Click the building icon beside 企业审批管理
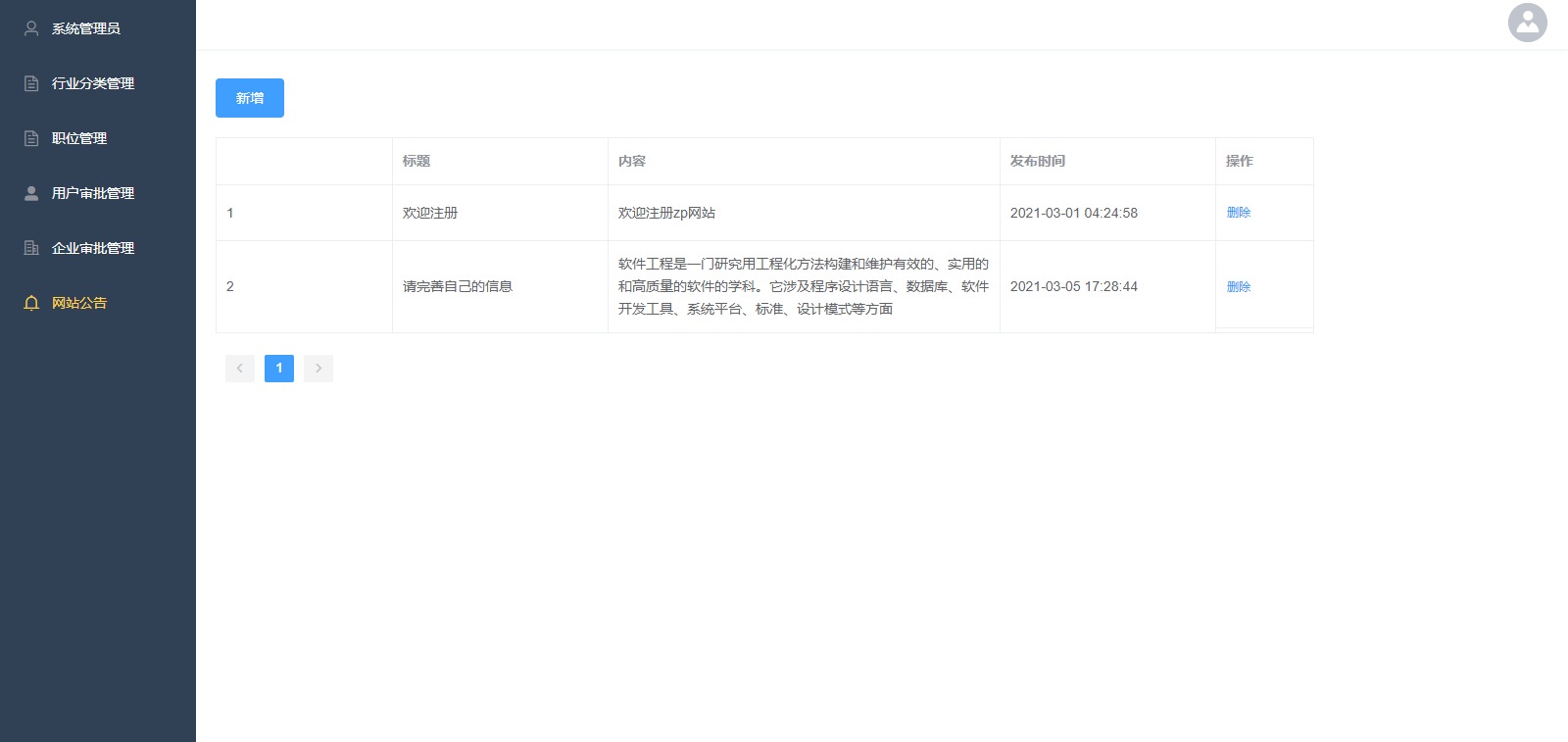The width and height of the screenshot is (1568, 742). click(31, 248)
